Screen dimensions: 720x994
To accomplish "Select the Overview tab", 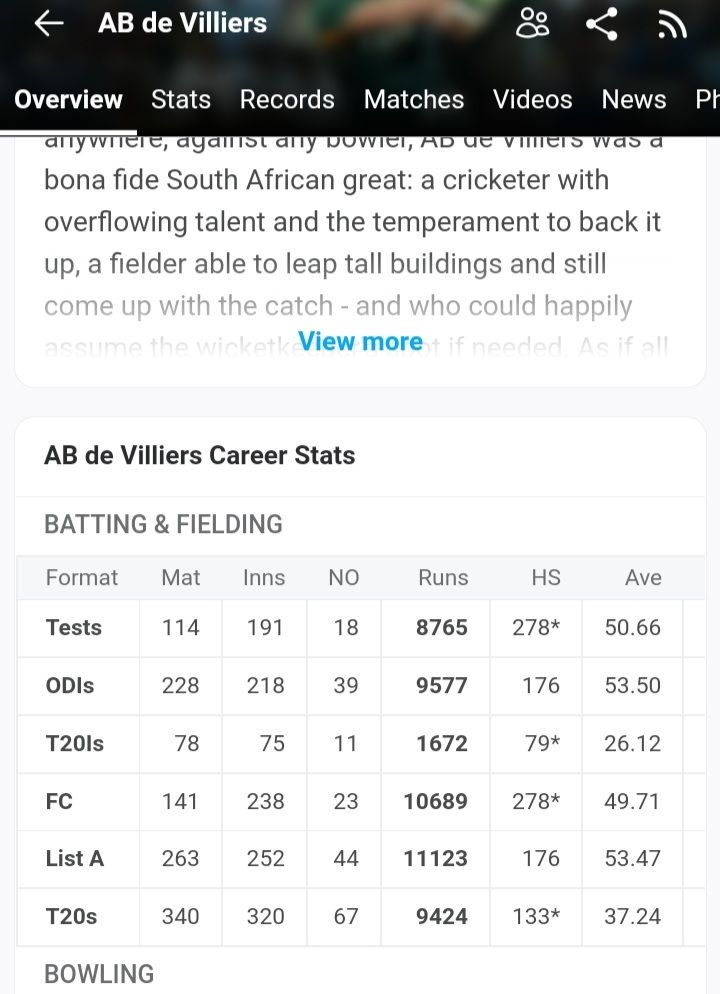I will 68,99.
